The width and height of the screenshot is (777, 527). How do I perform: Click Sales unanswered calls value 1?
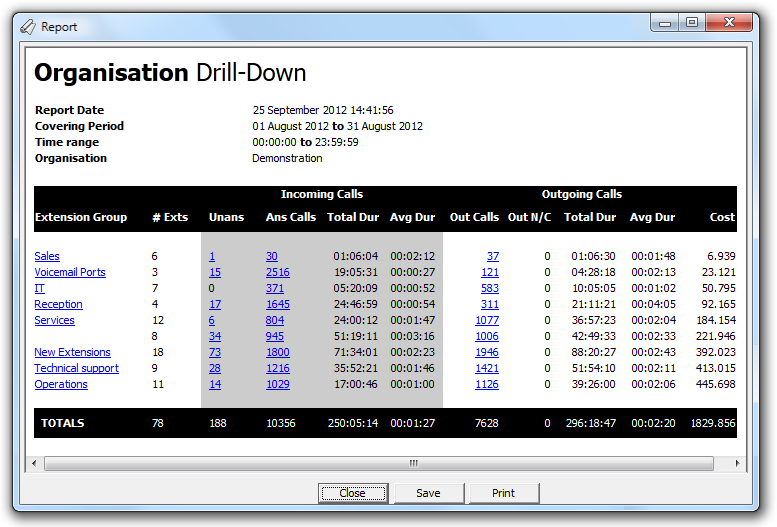[x=212, y=256]
